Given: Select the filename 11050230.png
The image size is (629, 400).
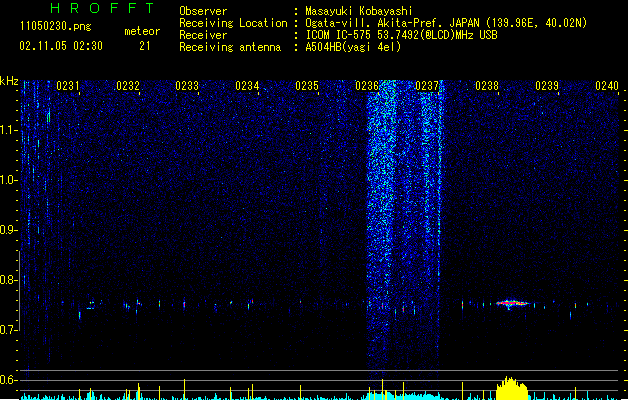Looking at the screenshot, I should pyautogui.click(x=55, y=26).
